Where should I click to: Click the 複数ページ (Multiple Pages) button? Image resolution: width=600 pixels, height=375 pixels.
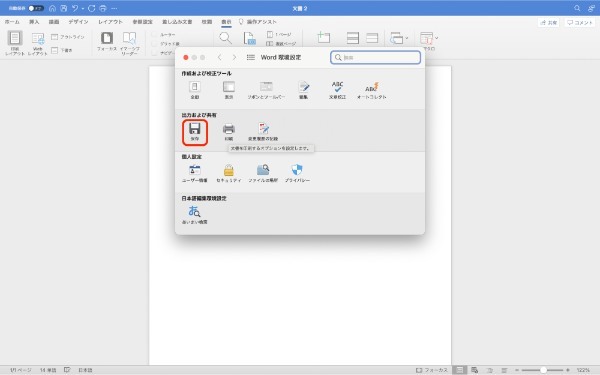tap(281, 44)
